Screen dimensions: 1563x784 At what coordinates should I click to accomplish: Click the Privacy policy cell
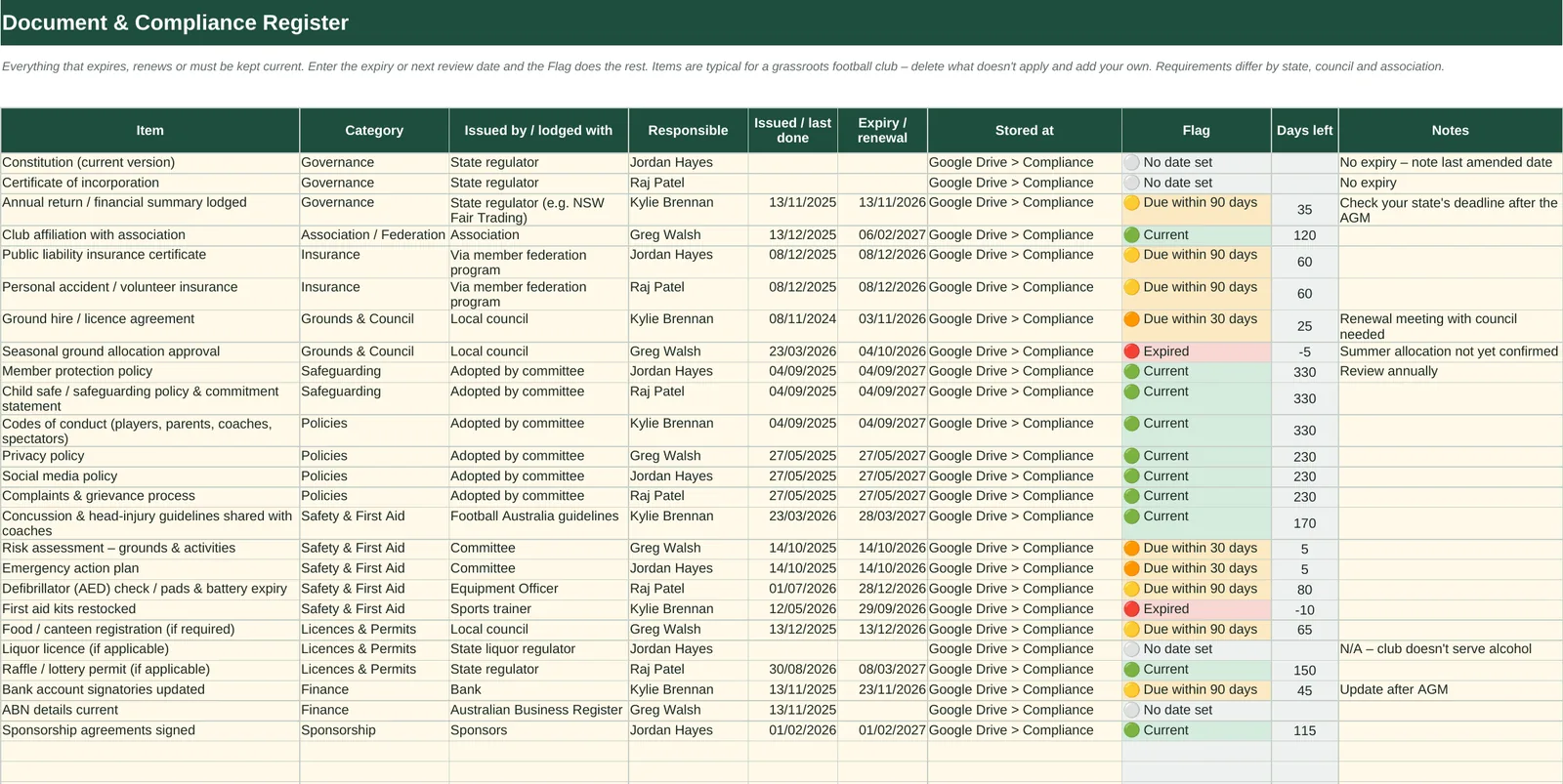[149, 456]
